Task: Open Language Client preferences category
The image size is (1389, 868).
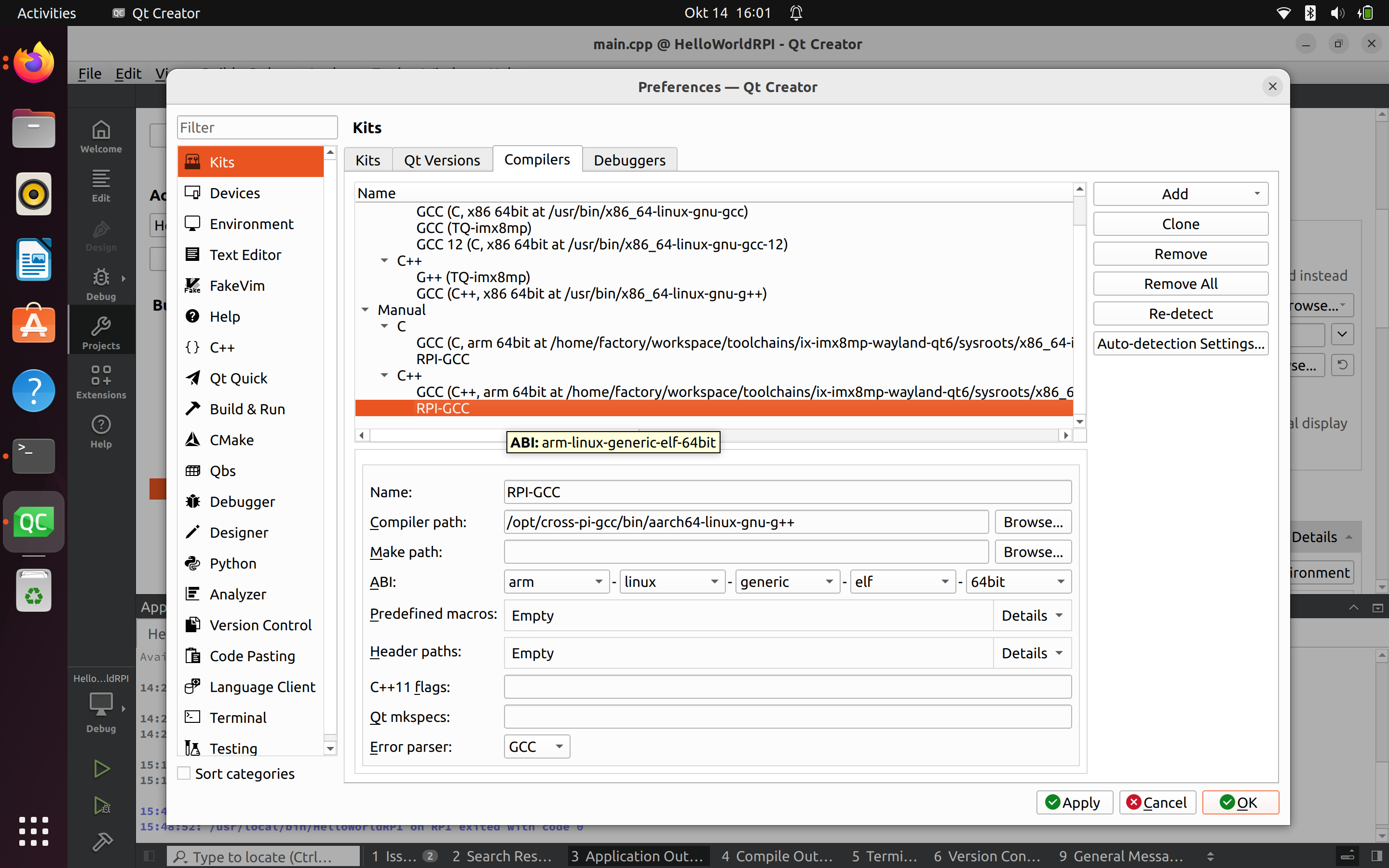Action: click(x=250, y=687)
